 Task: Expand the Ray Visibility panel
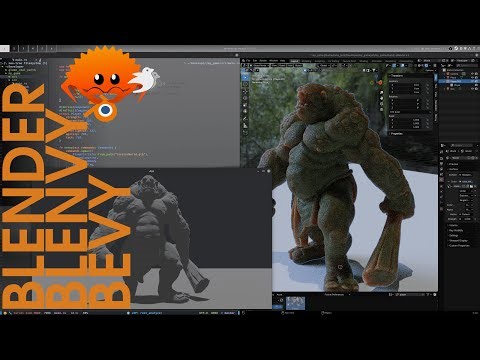(x=456, y=230)
